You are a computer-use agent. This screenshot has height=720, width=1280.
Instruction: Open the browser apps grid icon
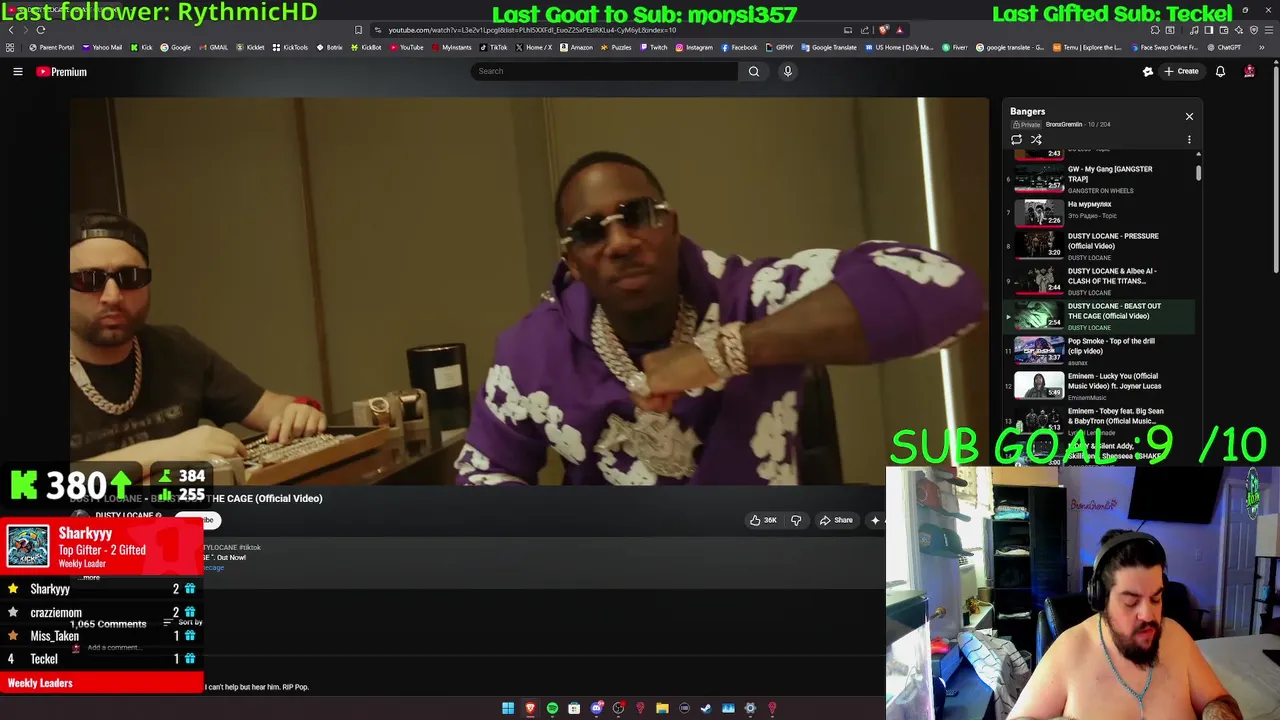click(11, 47)
